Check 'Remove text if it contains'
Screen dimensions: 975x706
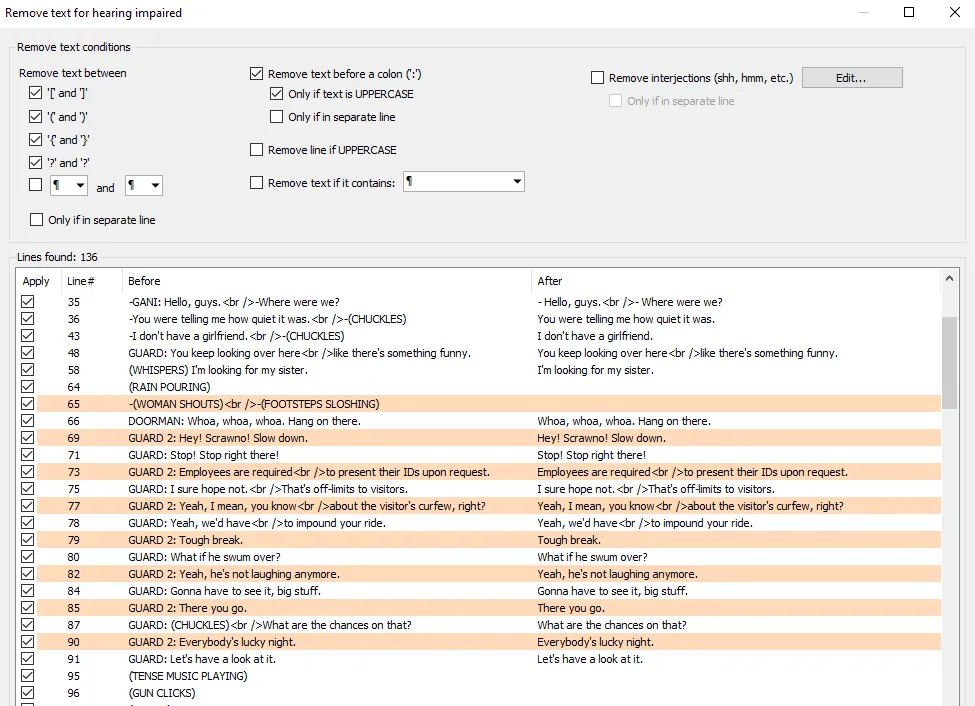[257, 181]
